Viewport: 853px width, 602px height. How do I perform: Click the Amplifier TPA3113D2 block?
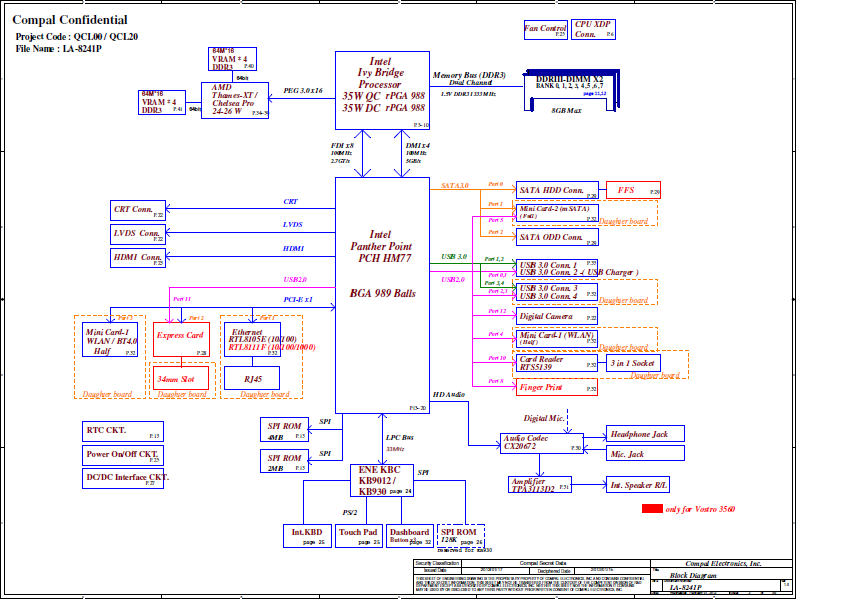pos(540,485)
